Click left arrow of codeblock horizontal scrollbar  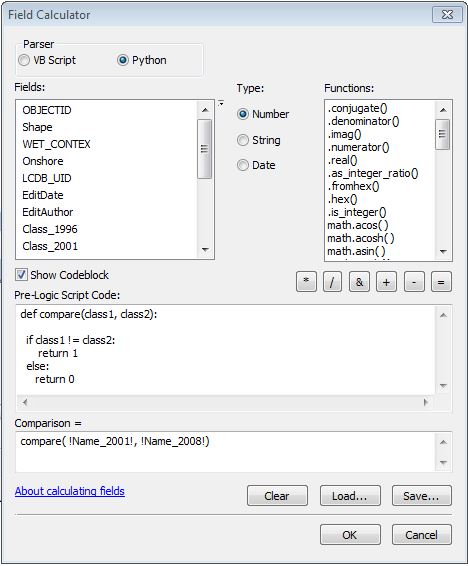point(25,402)
